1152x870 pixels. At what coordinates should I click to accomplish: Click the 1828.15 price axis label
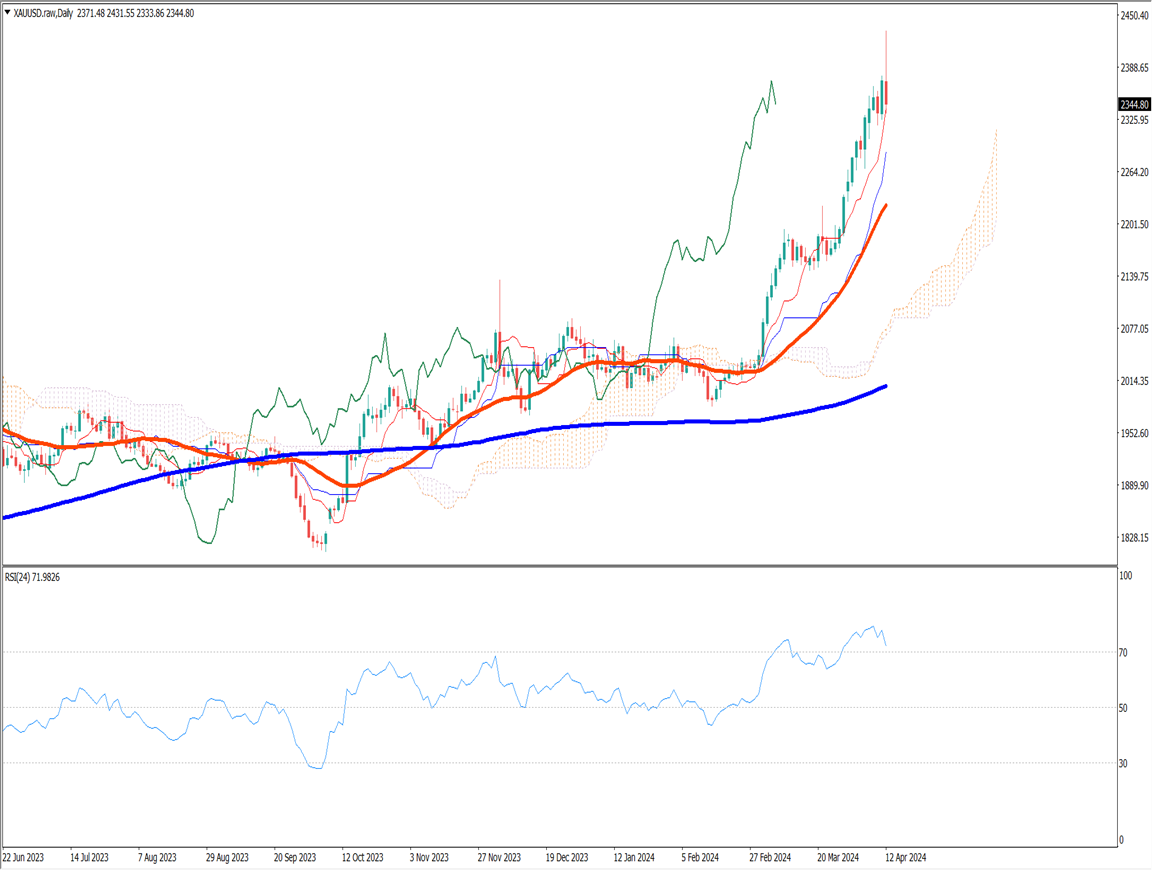click(x=1133, y=538)
